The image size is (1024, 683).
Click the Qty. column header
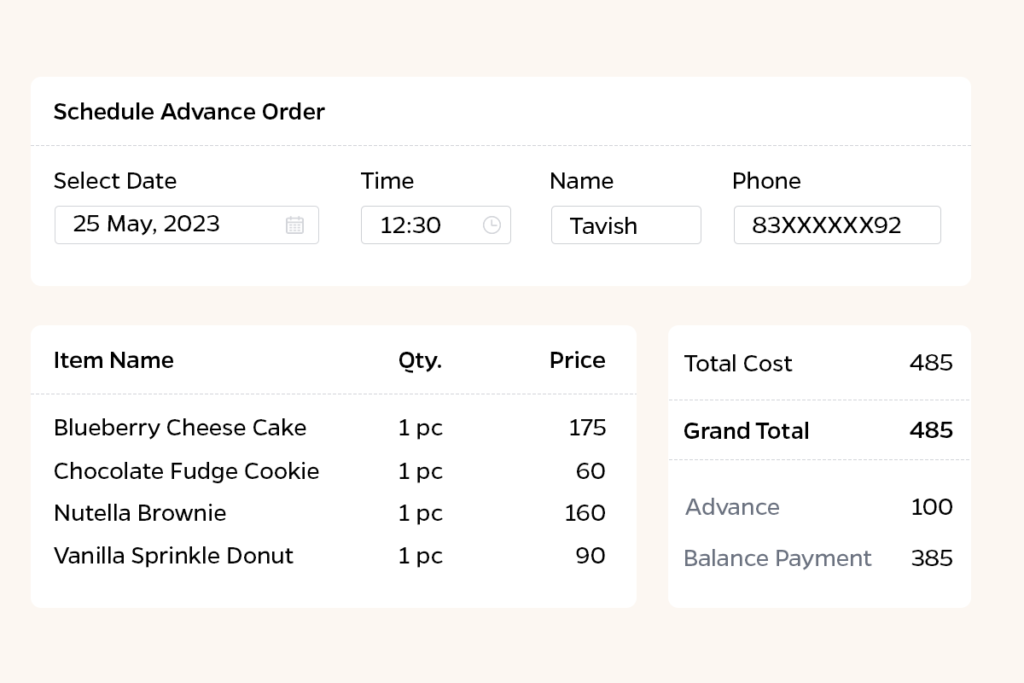[419, 361]
